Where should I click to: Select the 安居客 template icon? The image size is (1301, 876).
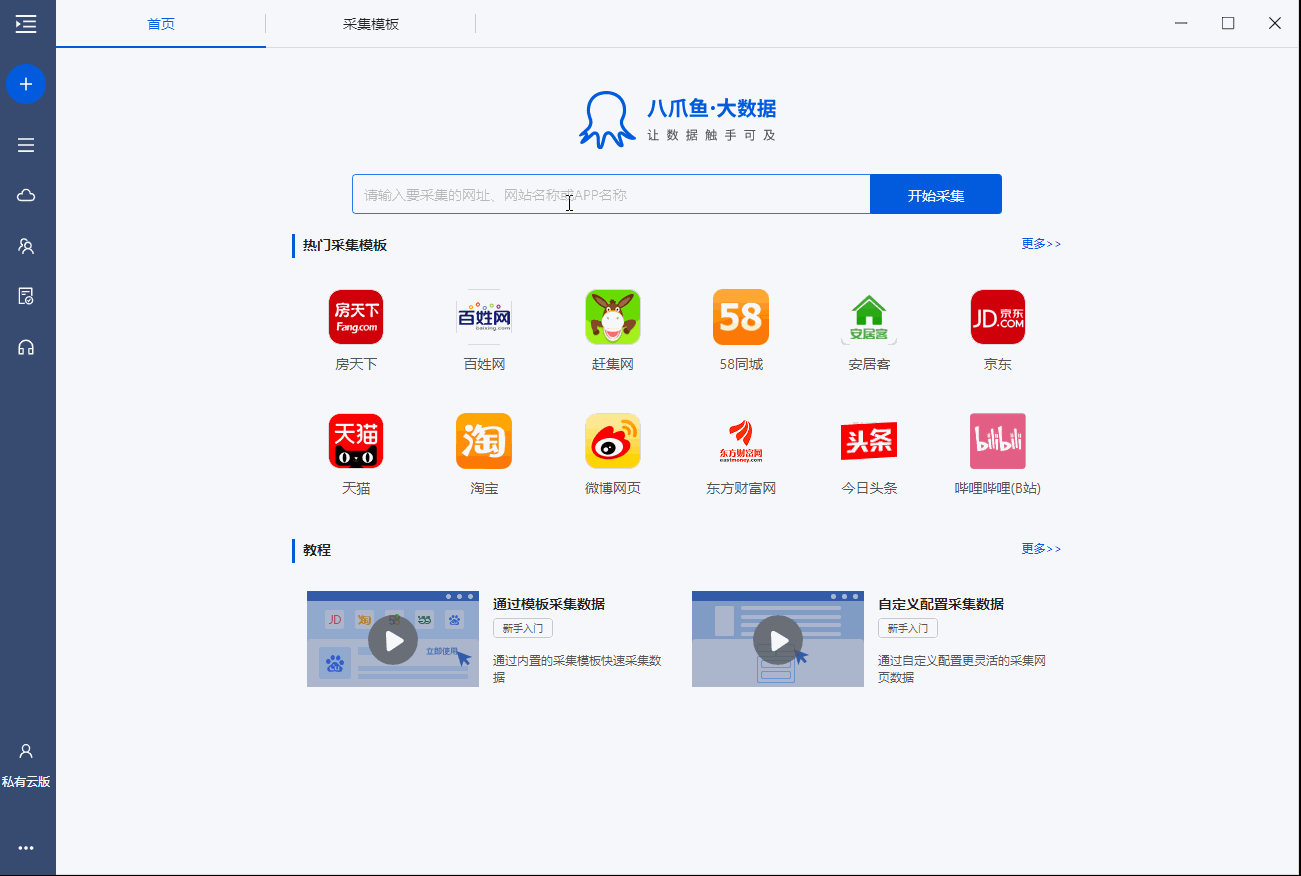point(869,317)
